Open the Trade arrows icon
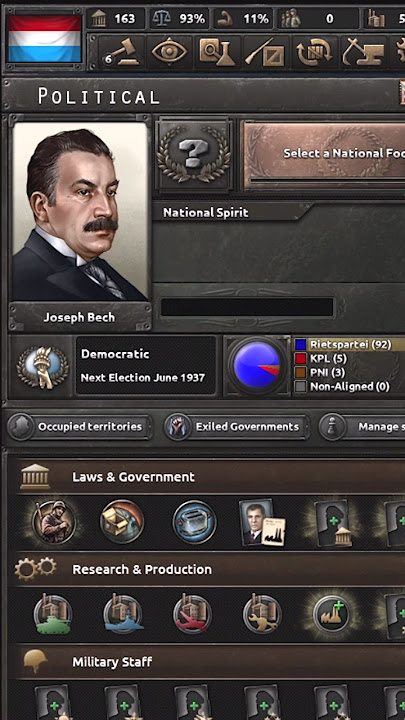Image resolution: width=405 pixels, height=720 pixels. tap(314, 51)
